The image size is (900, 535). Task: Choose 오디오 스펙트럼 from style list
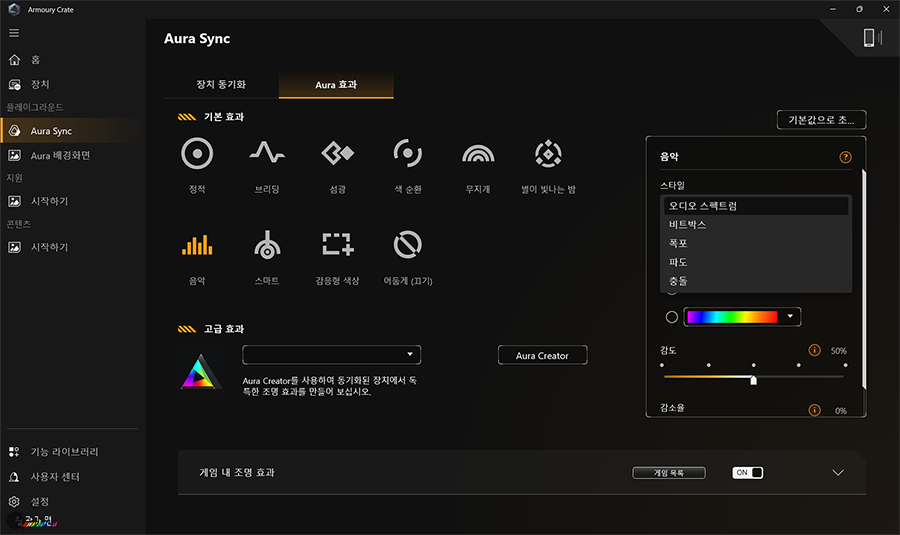click(756, 206)
